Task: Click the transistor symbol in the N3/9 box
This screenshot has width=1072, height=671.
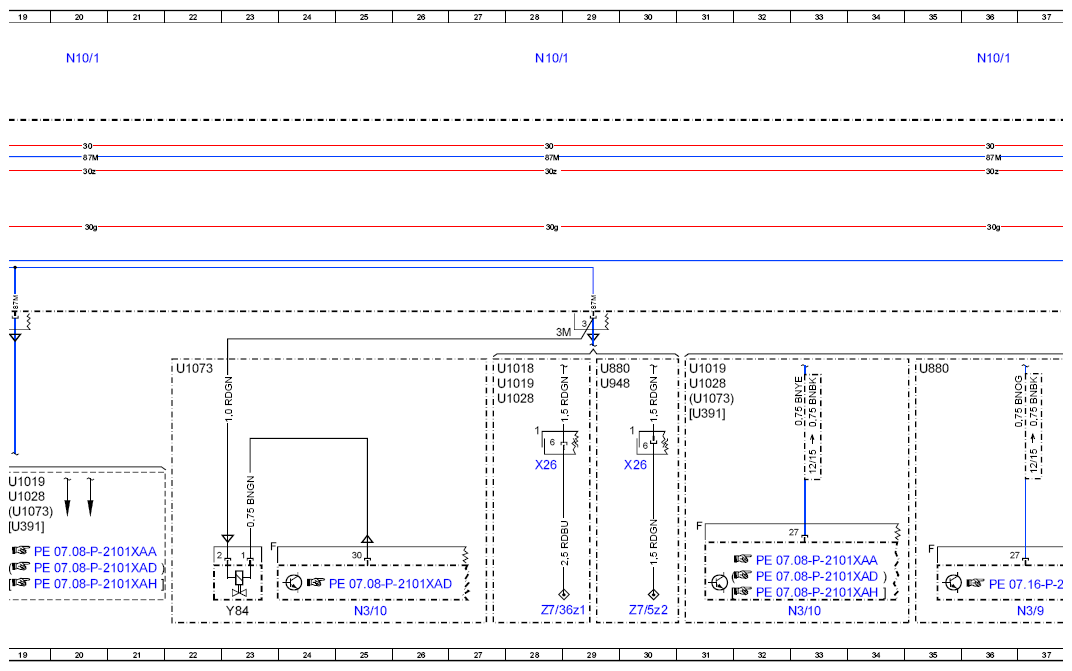Action: pyautogui.click(x=953, y=583)
